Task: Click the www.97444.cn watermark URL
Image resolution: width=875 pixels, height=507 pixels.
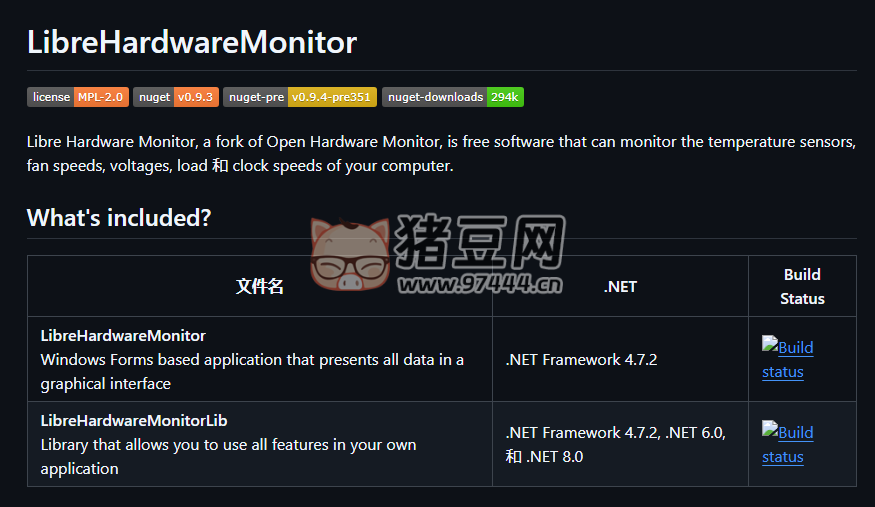Action: tap(480, 287)
